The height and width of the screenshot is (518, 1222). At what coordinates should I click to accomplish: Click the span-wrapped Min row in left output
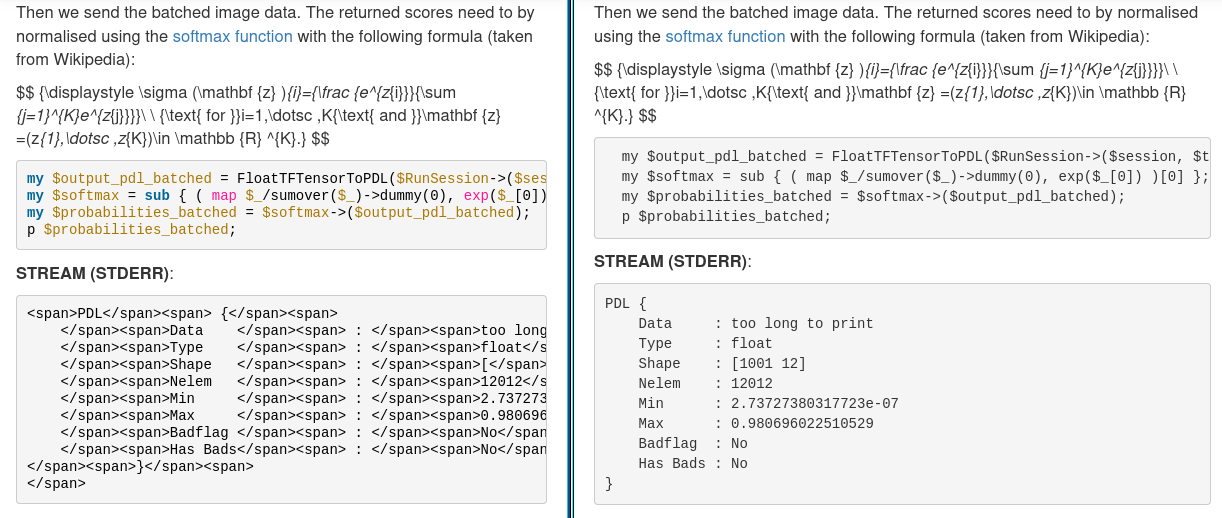click(303, 398)
